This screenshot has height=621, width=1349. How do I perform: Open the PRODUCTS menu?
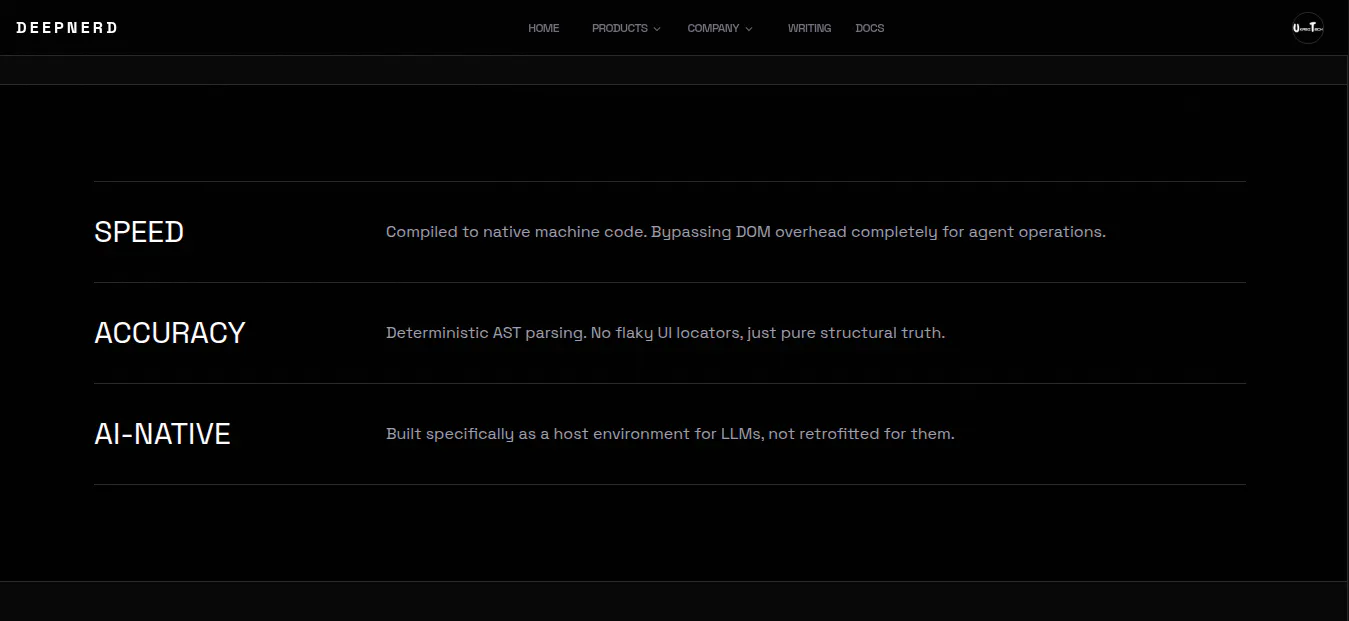coord(626,28)
